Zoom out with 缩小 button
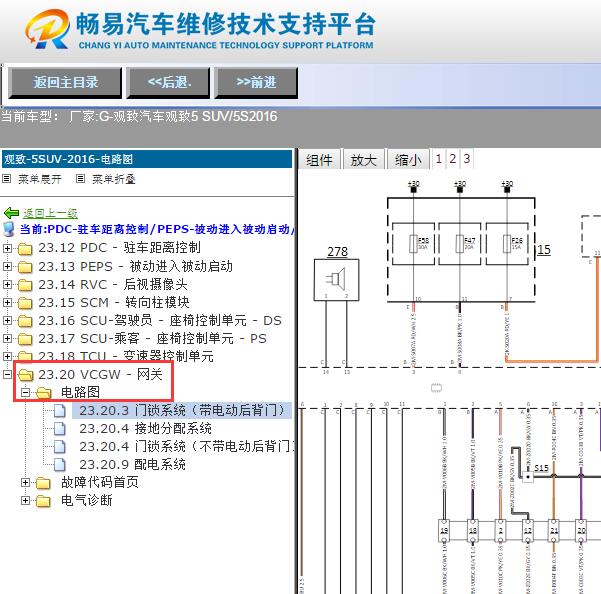The image size is (601, 594). coord(408,159)
